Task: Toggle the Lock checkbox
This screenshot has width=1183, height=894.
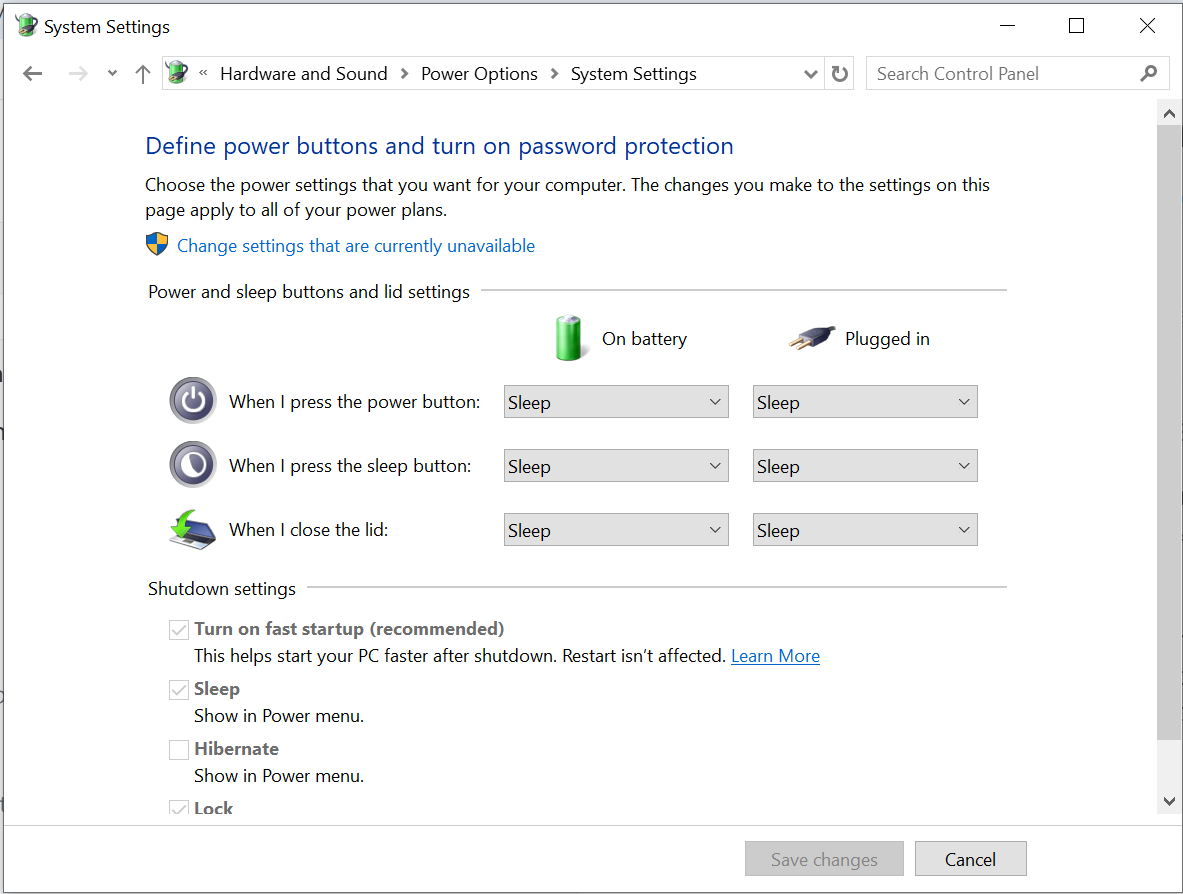Action: 179,808
